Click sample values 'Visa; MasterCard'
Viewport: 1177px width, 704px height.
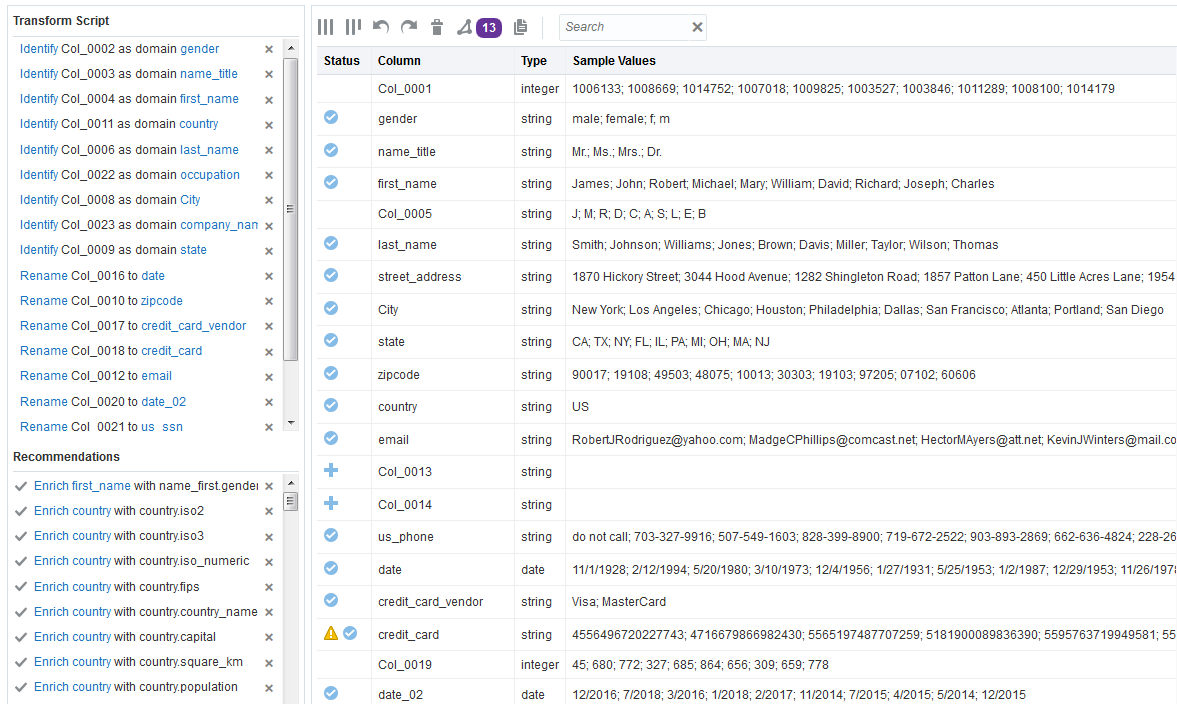(619, 602)
